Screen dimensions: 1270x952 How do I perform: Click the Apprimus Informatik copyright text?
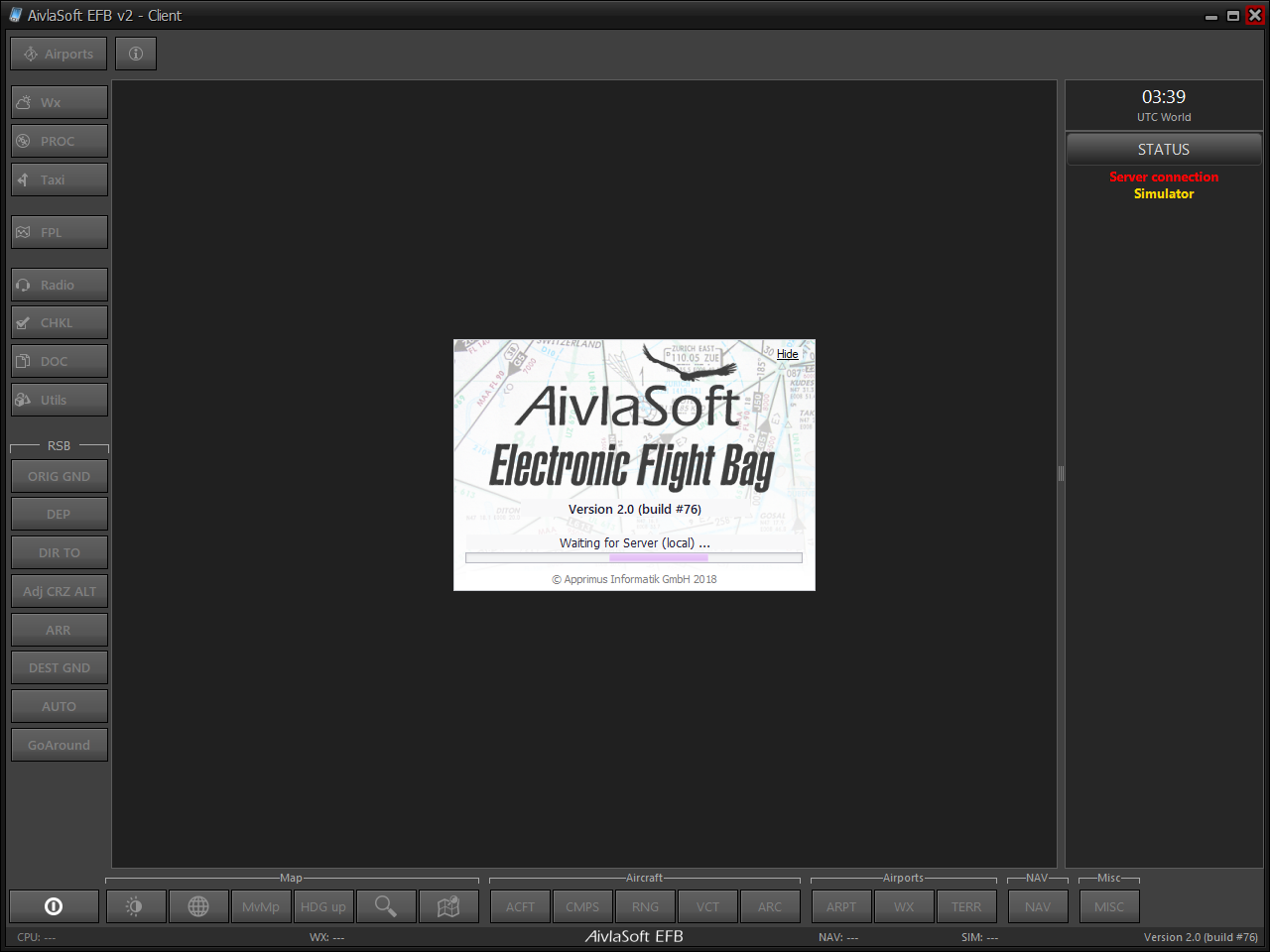coord(634,579)
